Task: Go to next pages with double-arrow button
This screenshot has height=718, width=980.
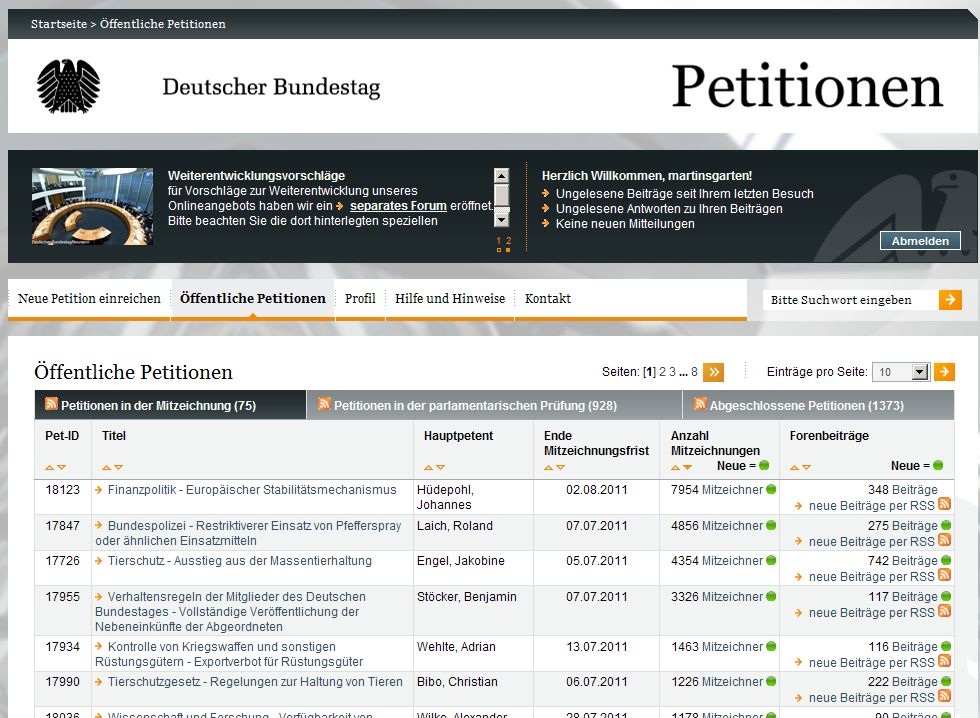Action: point(713,372)
